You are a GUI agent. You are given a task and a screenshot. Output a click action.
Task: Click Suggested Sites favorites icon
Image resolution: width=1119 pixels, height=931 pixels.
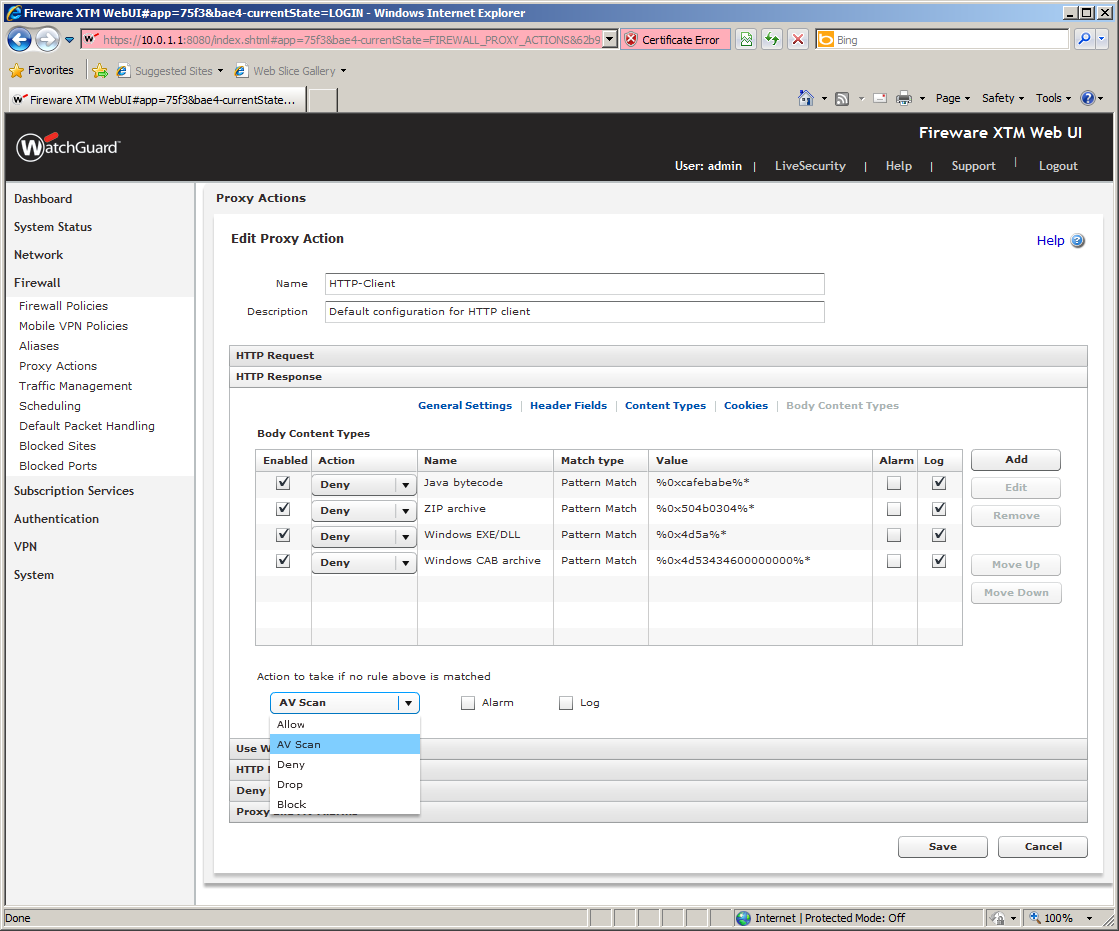pyautogui.click(x=123, y=71)
